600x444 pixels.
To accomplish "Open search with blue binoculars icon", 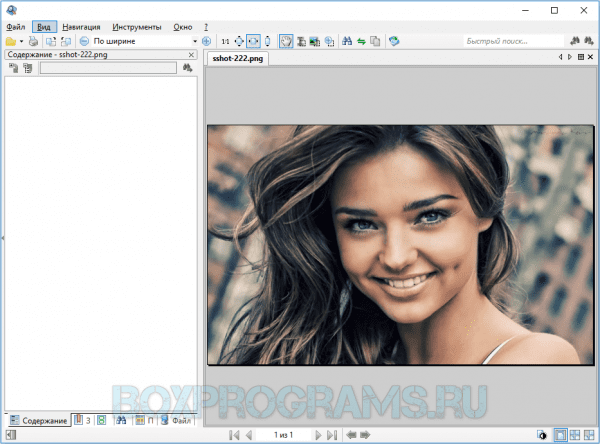I will pos(347,41).
